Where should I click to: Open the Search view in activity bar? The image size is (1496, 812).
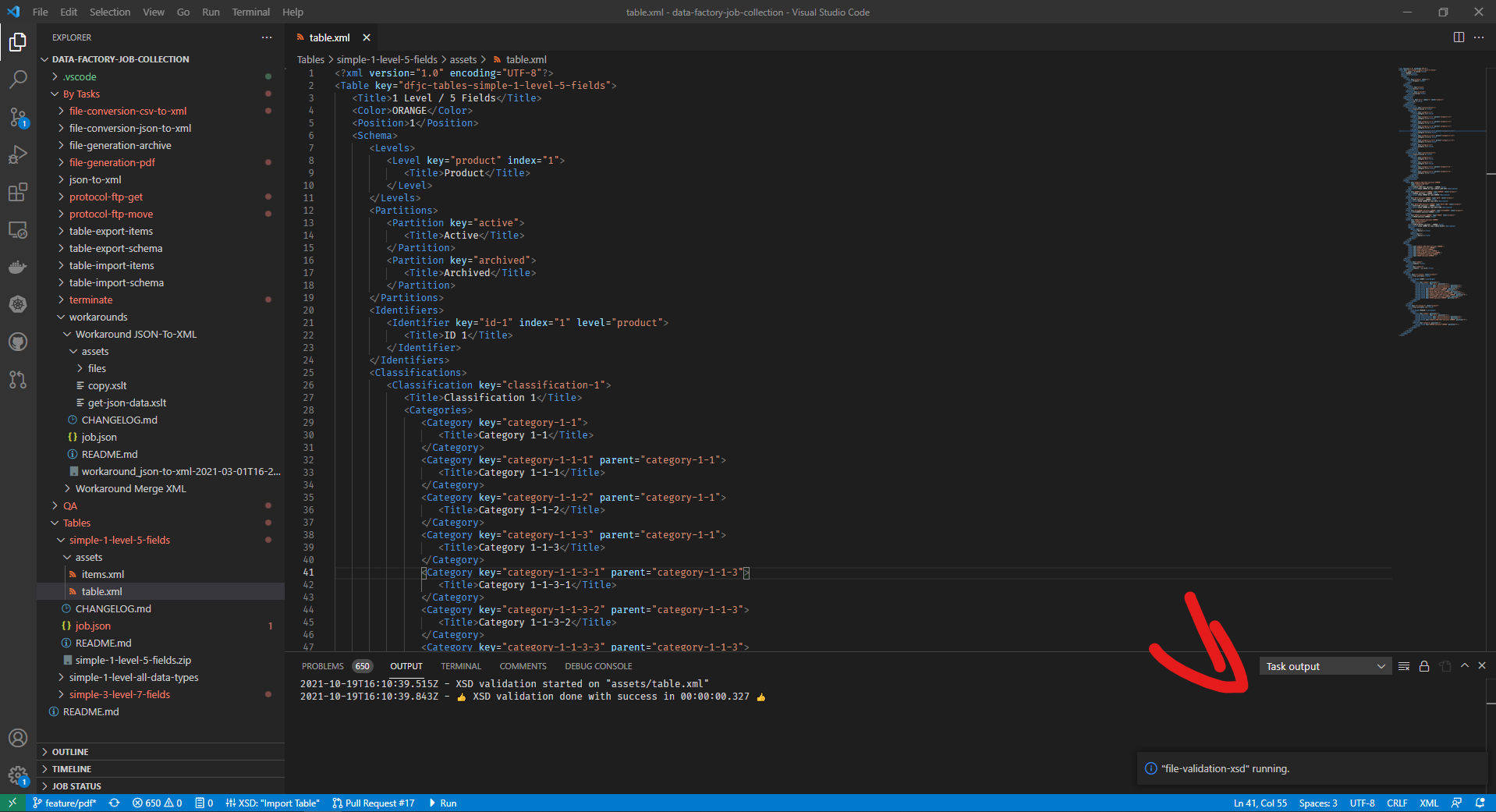pos(18,80)
